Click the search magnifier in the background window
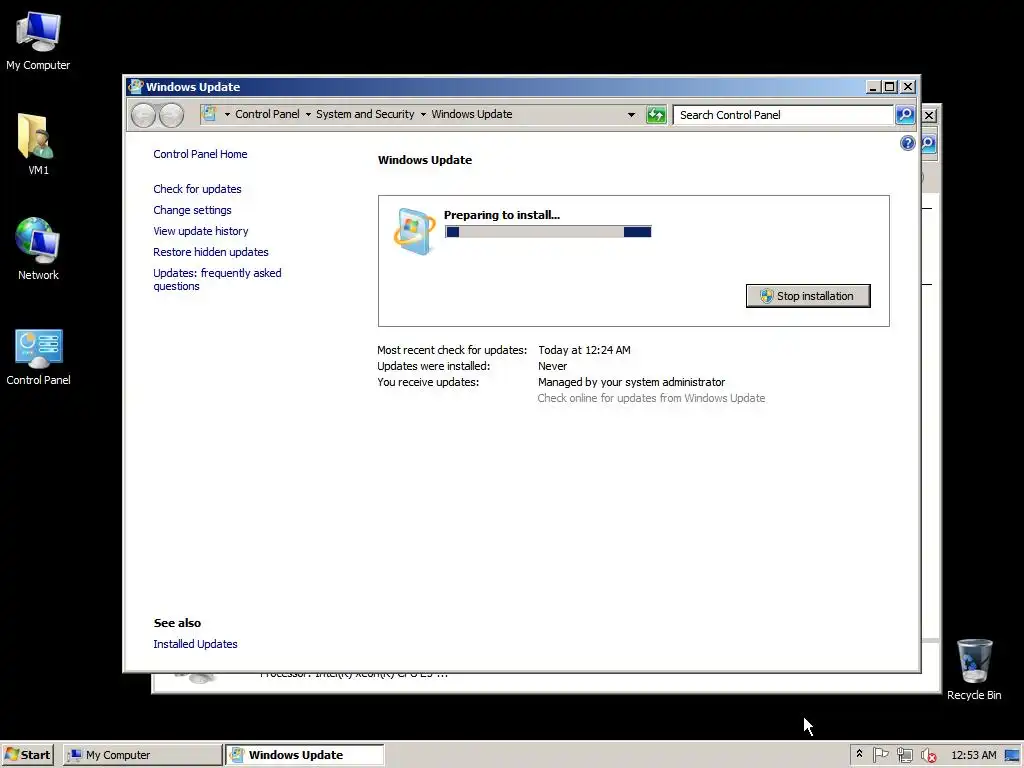This screenshot has width=1024, height=768. (x=930, y=144)
